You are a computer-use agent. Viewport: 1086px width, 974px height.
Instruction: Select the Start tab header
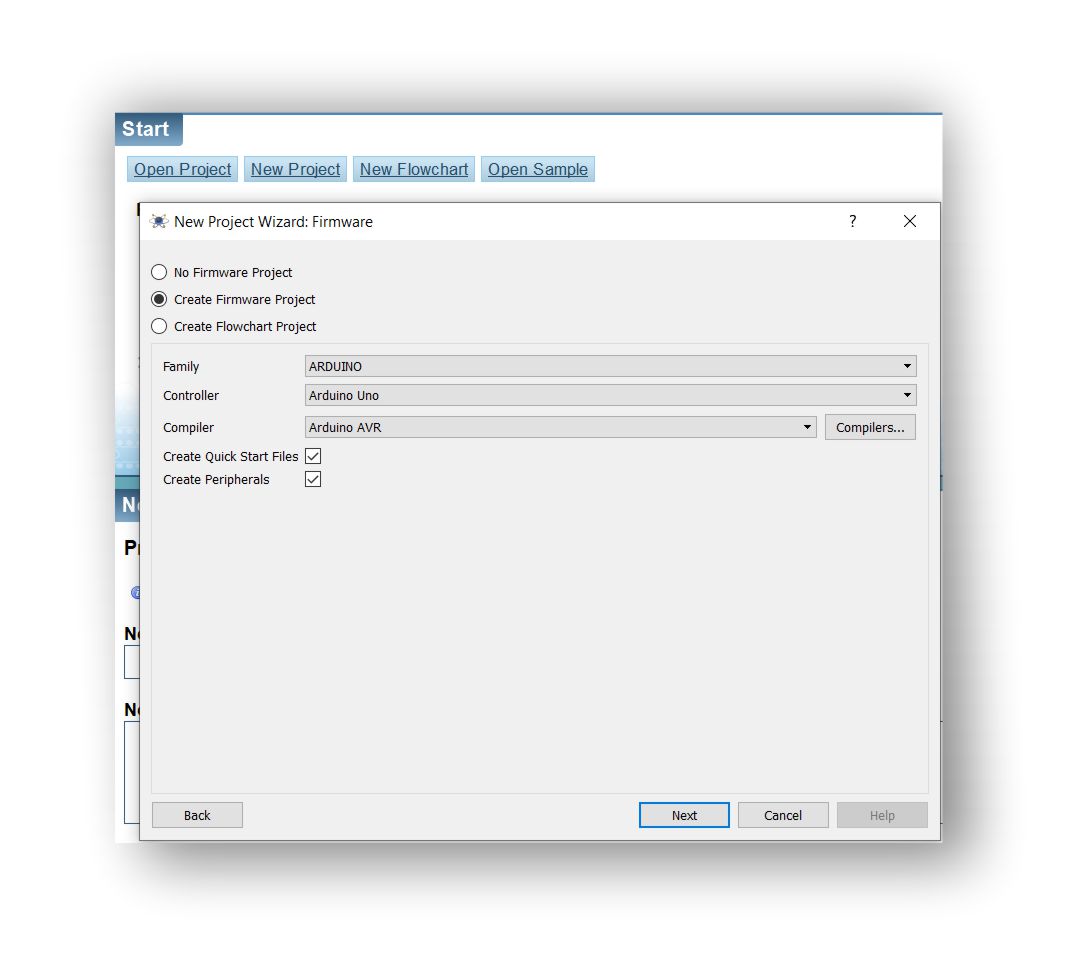click(x=148, y=130)
